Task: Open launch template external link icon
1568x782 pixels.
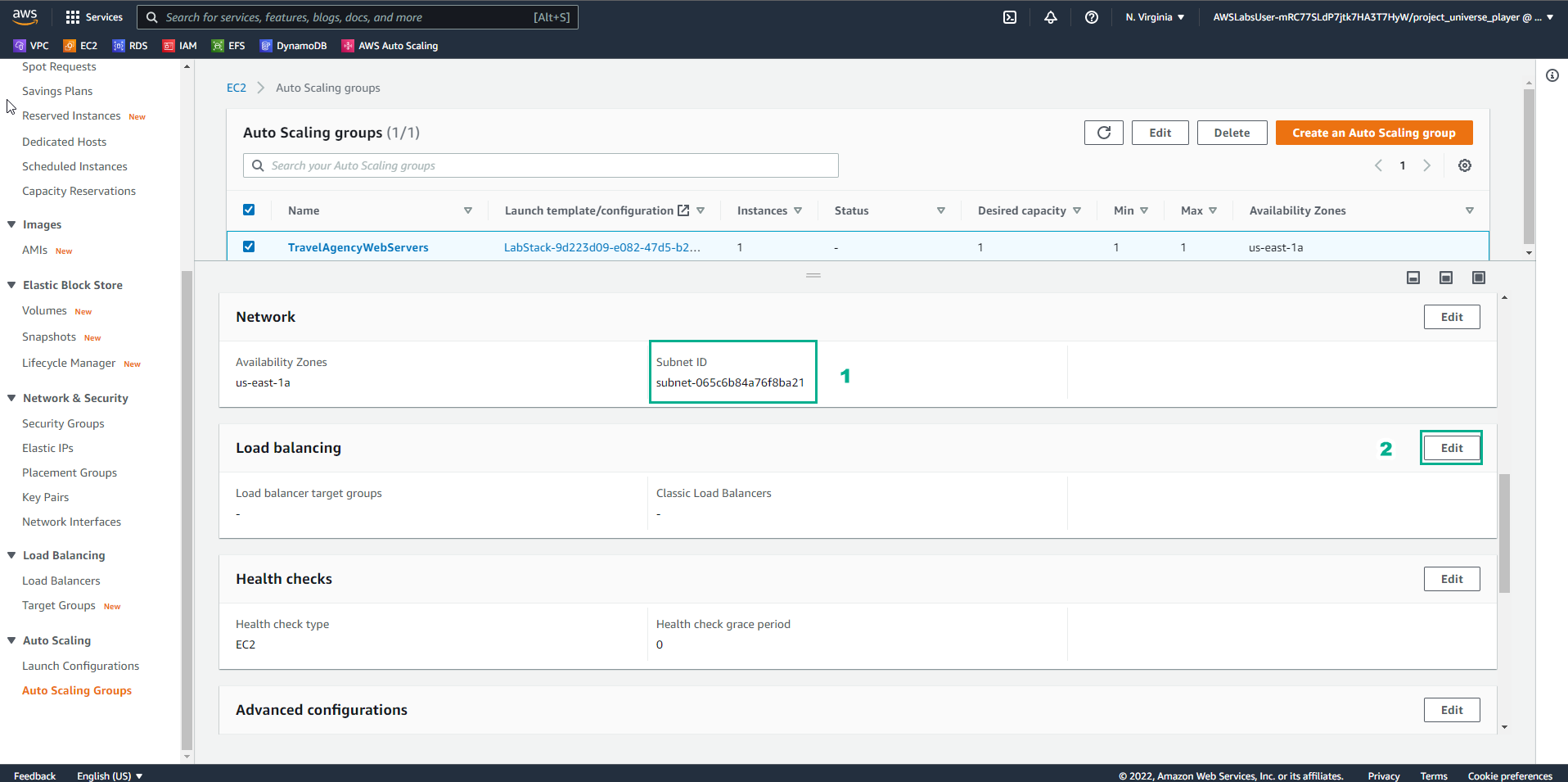Action: (x=683, y=210)
